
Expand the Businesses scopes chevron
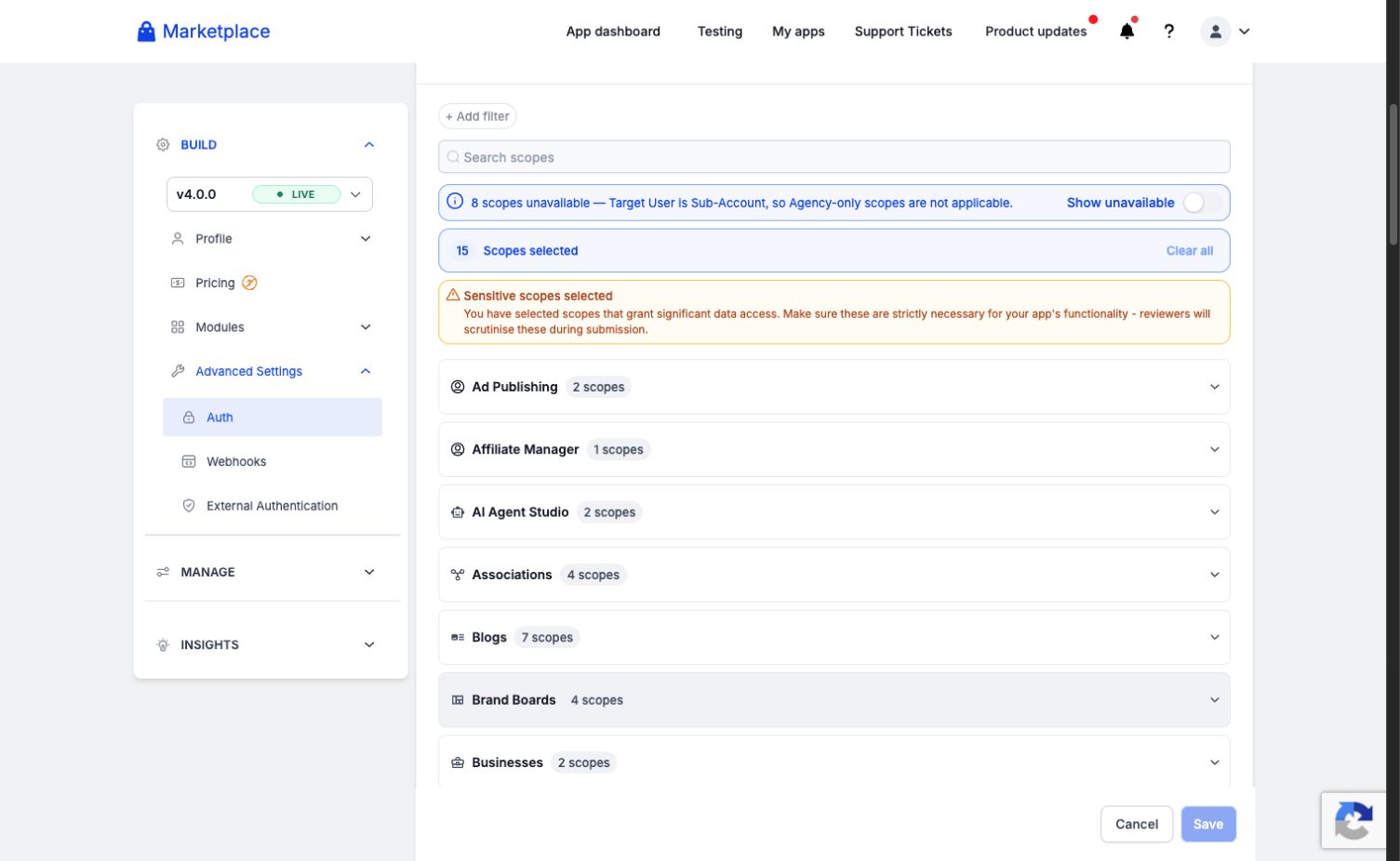(1214, 762)
